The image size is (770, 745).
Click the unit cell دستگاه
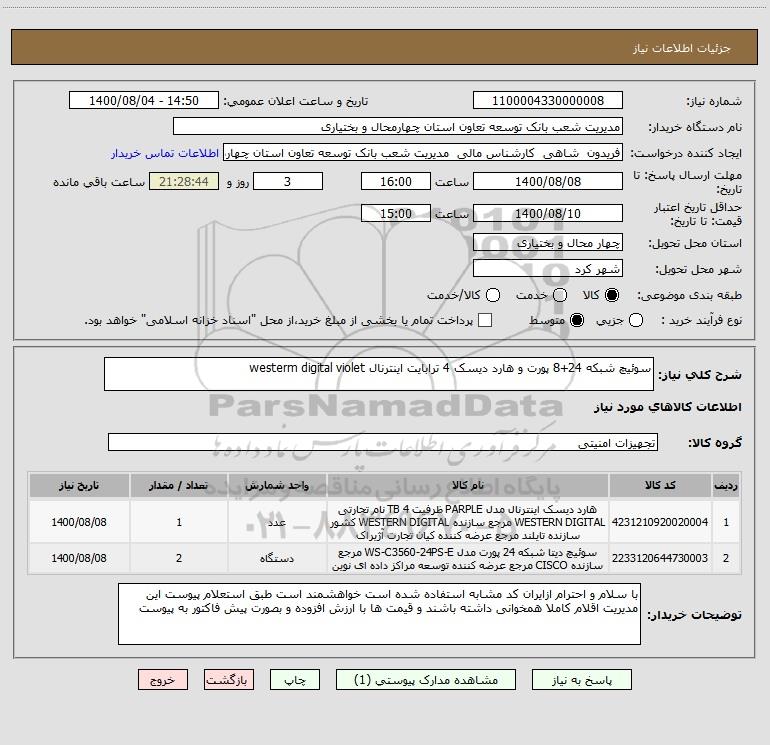pyautogui.click(x=277, y=558)
